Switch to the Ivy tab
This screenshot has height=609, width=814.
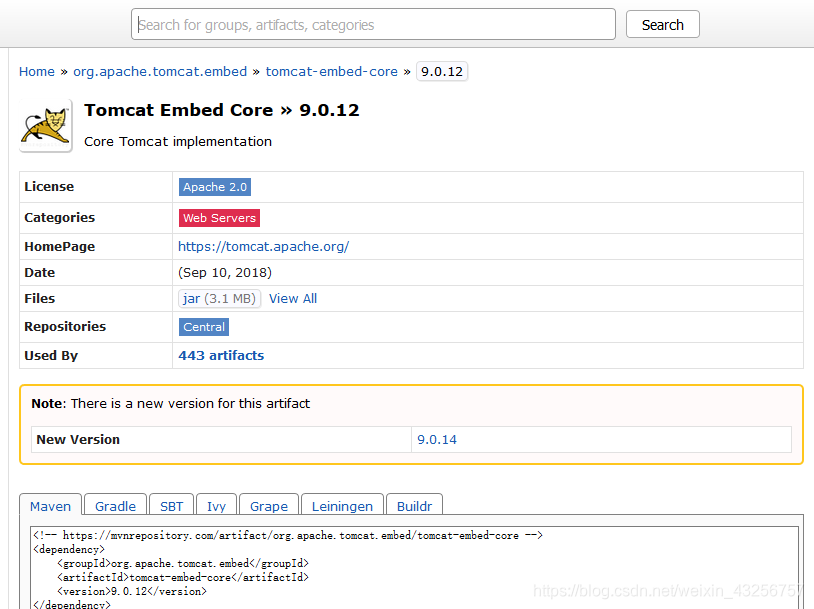tap(216, 506)
